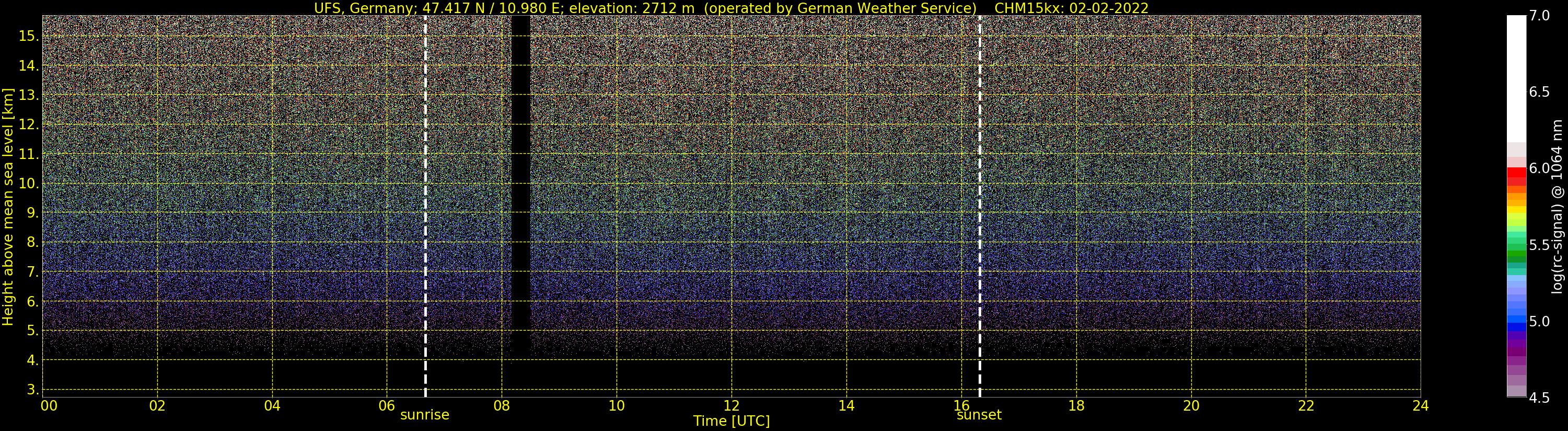Click the white dashed sunset line
The image size is (1568, 431).
coord(979,206)
